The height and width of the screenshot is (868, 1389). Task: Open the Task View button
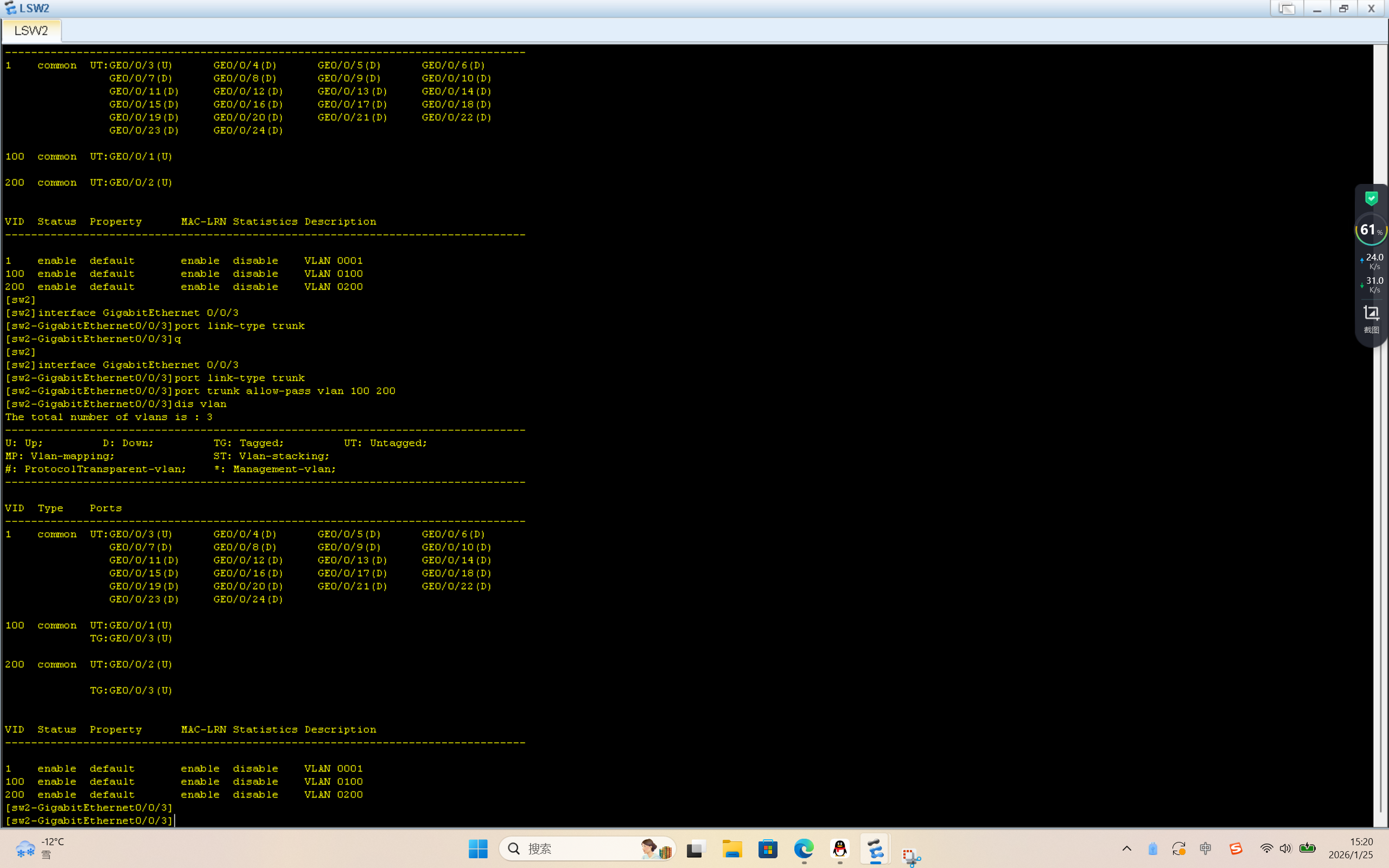pos(696,848)
